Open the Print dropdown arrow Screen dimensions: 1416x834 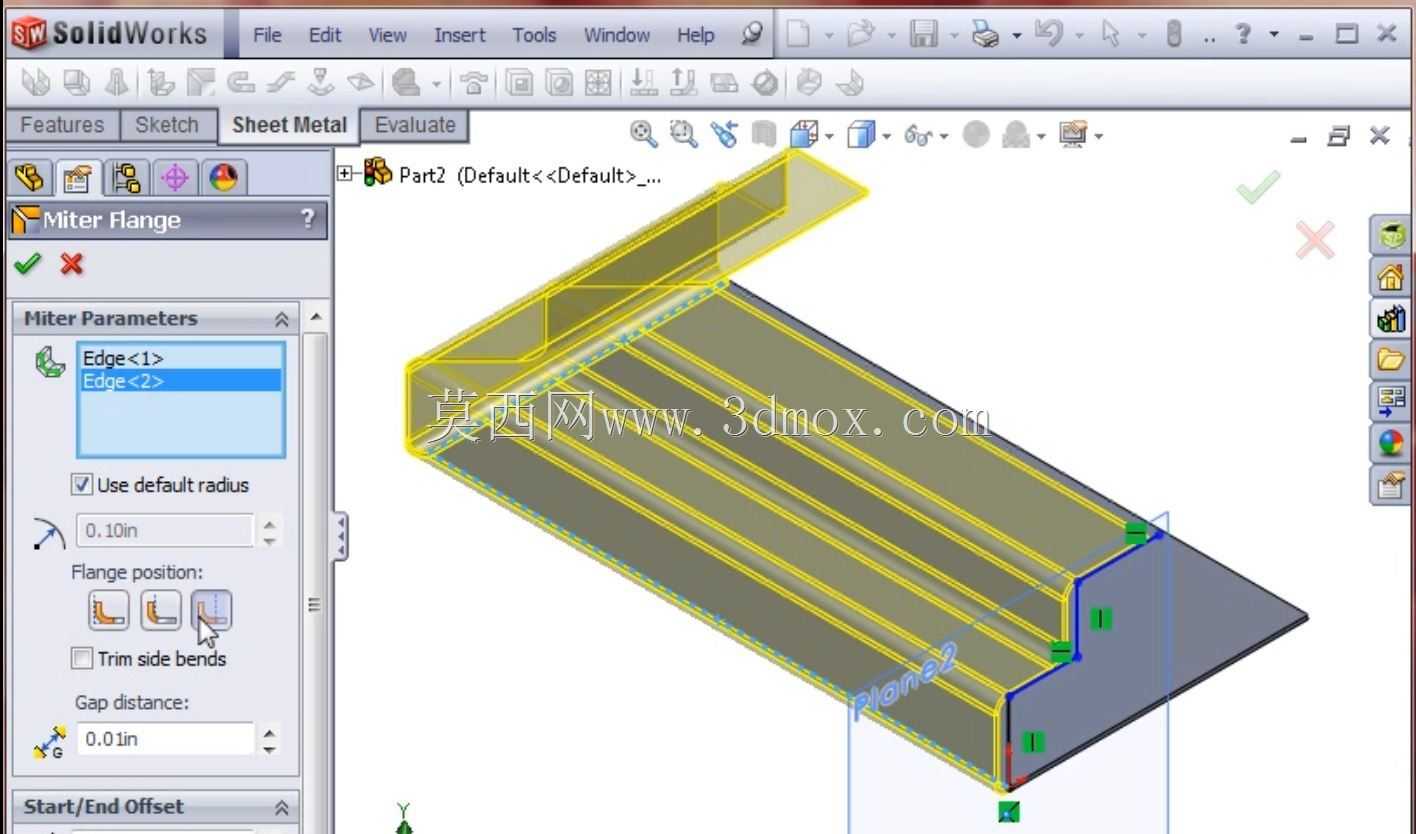[x=1017, y=36]
